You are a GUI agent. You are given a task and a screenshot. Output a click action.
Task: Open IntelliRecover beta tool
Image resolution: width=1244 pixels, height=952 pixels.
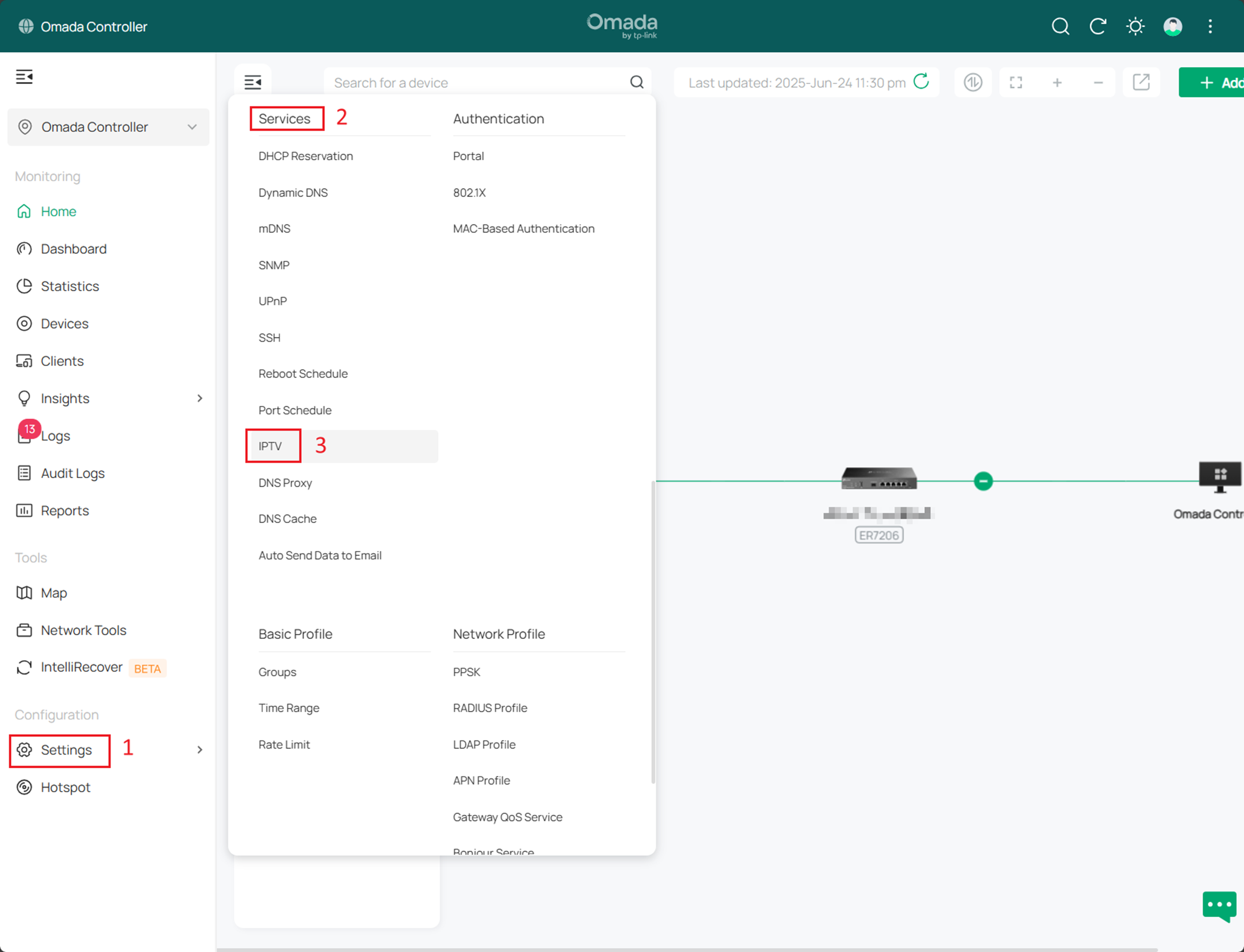pyautogui.click(x=81, y=668)
